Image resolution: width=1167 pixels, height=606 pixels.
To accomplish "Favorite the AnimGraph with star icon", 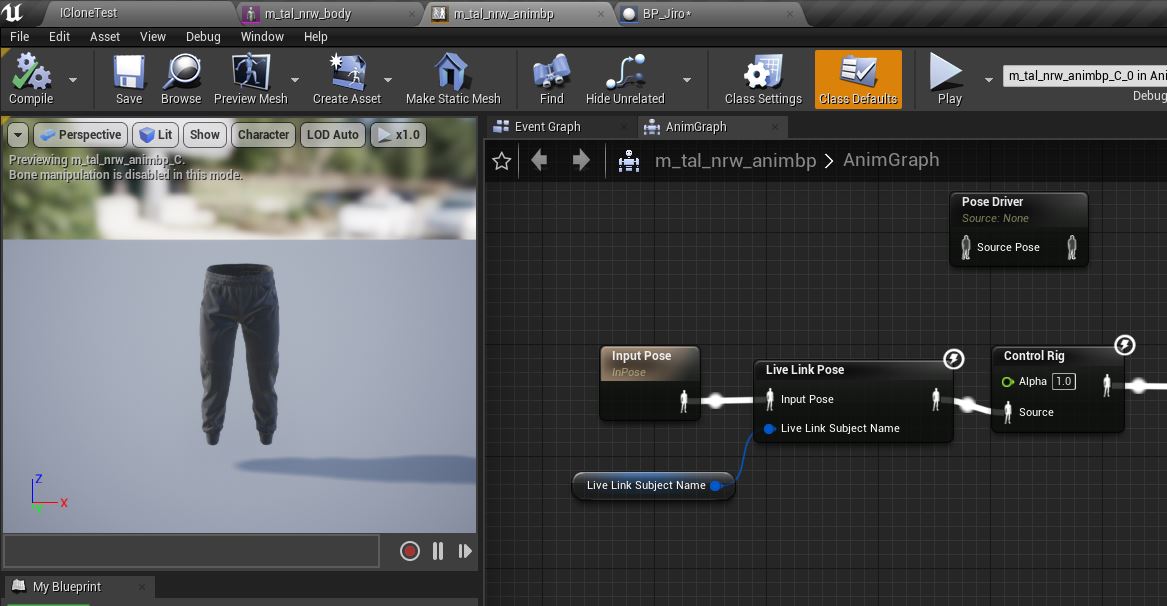I will [502, 161].
